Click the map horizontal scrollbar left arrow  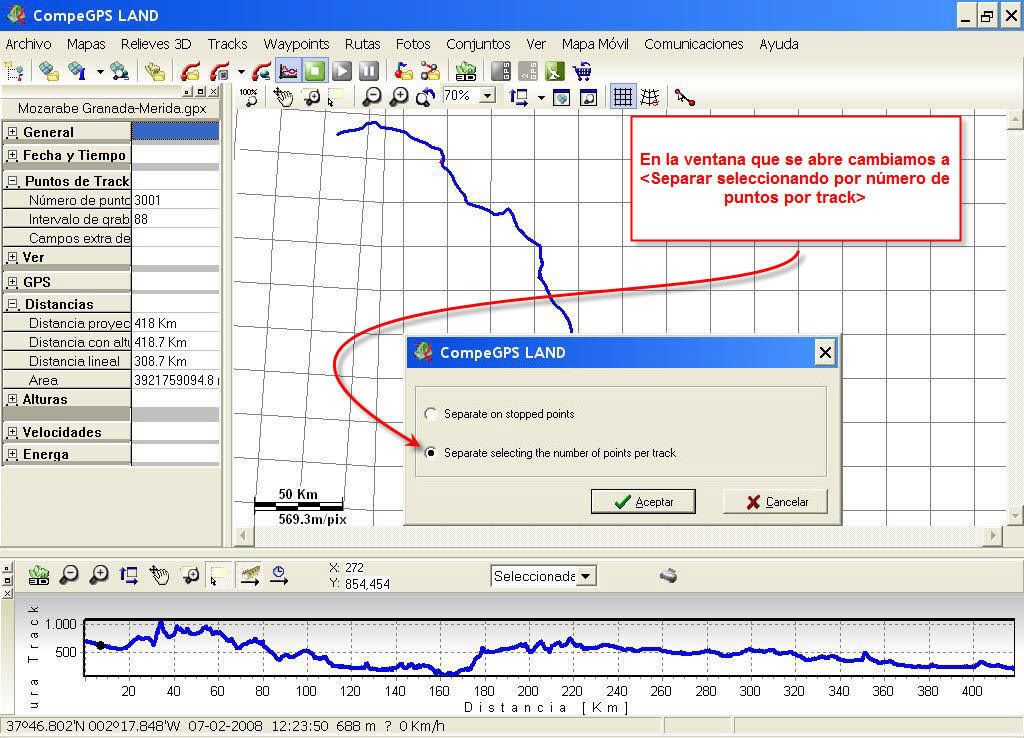coord(242,536)
